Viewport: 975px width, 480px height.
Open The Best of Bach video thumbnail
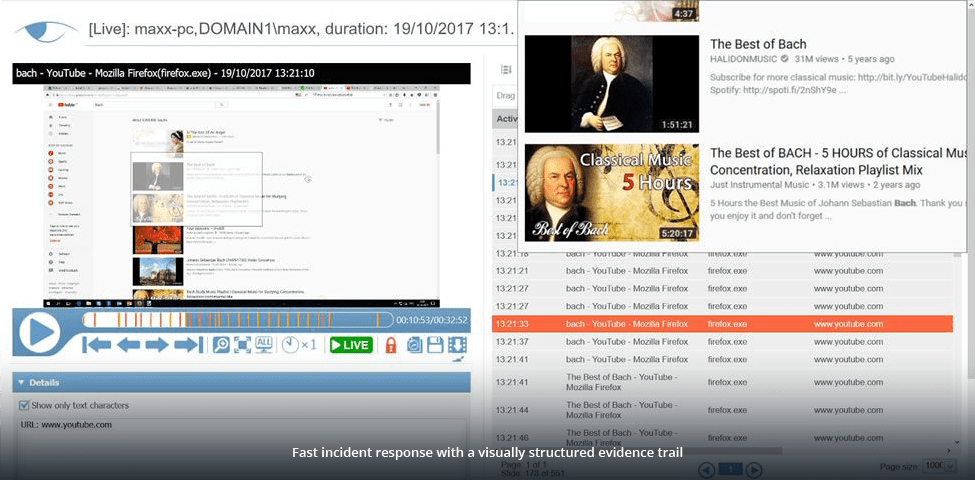(611, 84)
